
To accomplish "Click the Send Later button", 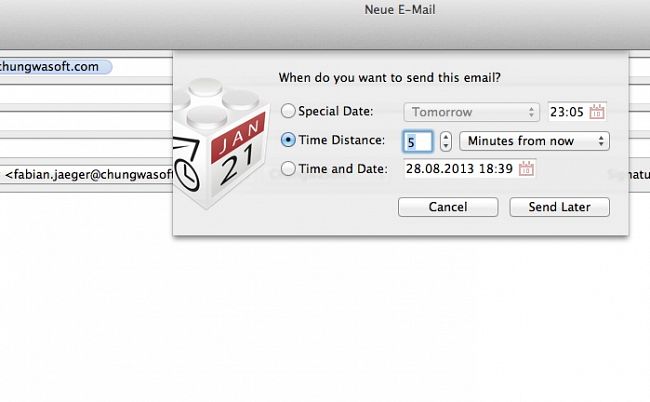I will click(560, 207).
